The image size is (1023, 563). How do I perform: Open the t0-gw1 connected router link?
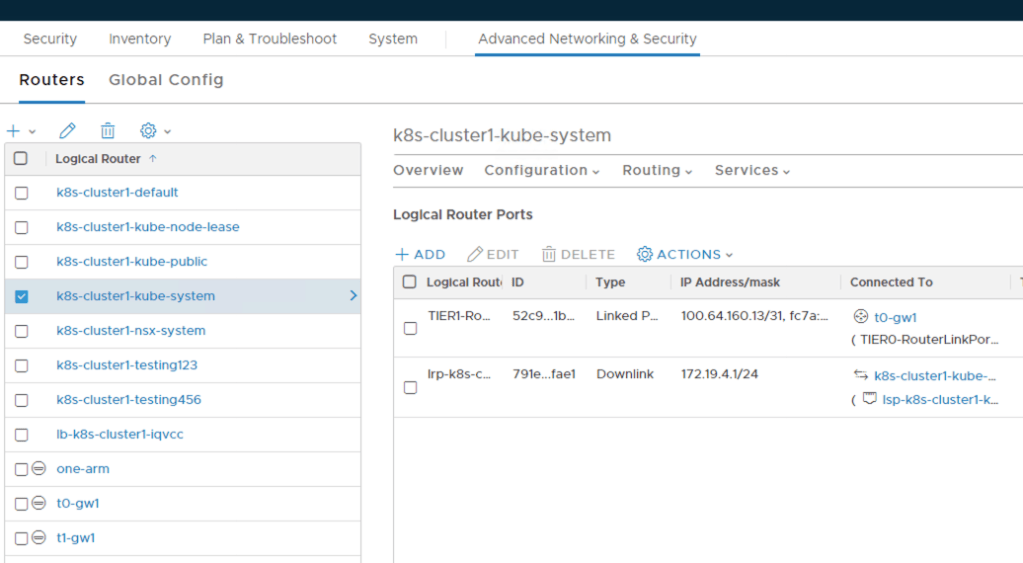[x=895, y=317]
